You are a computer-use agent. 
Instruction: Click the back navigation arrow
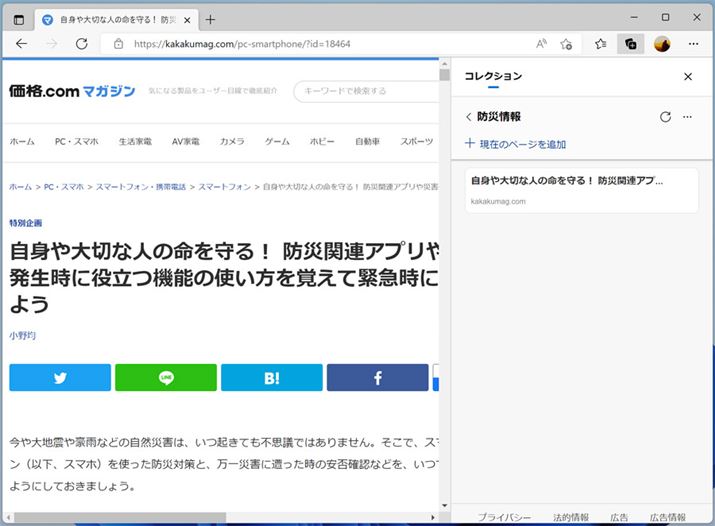pos(22,44)
